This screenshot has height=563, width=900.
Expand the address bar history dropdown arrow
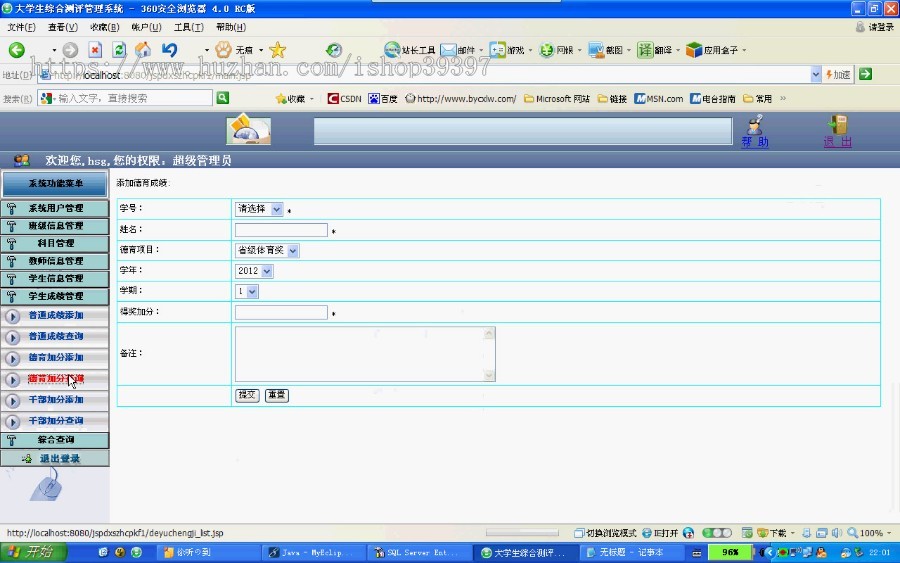pyautogui.click(x=816, y=74)
